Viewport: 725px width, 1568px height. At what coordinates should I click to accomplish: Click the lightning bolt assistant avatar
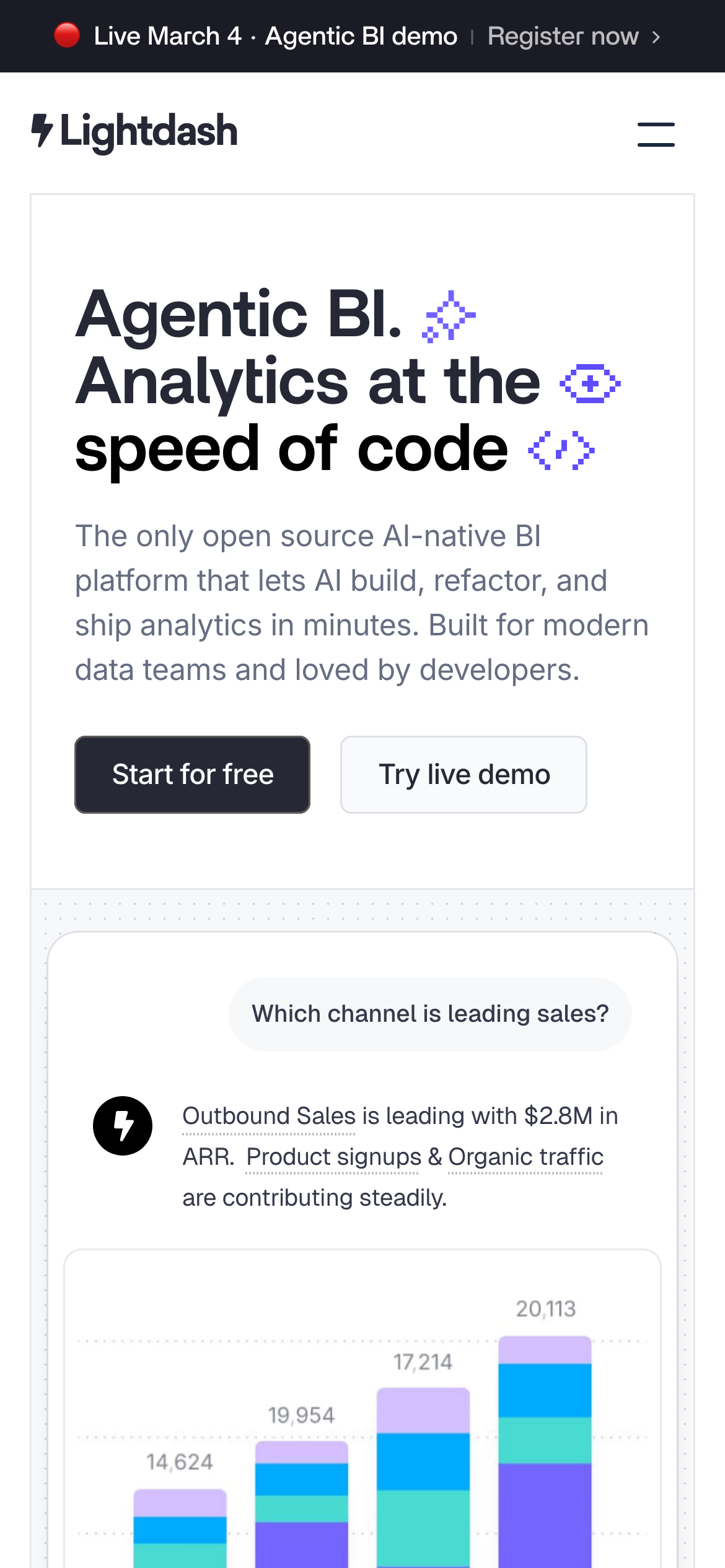(x=123, y=1125)
